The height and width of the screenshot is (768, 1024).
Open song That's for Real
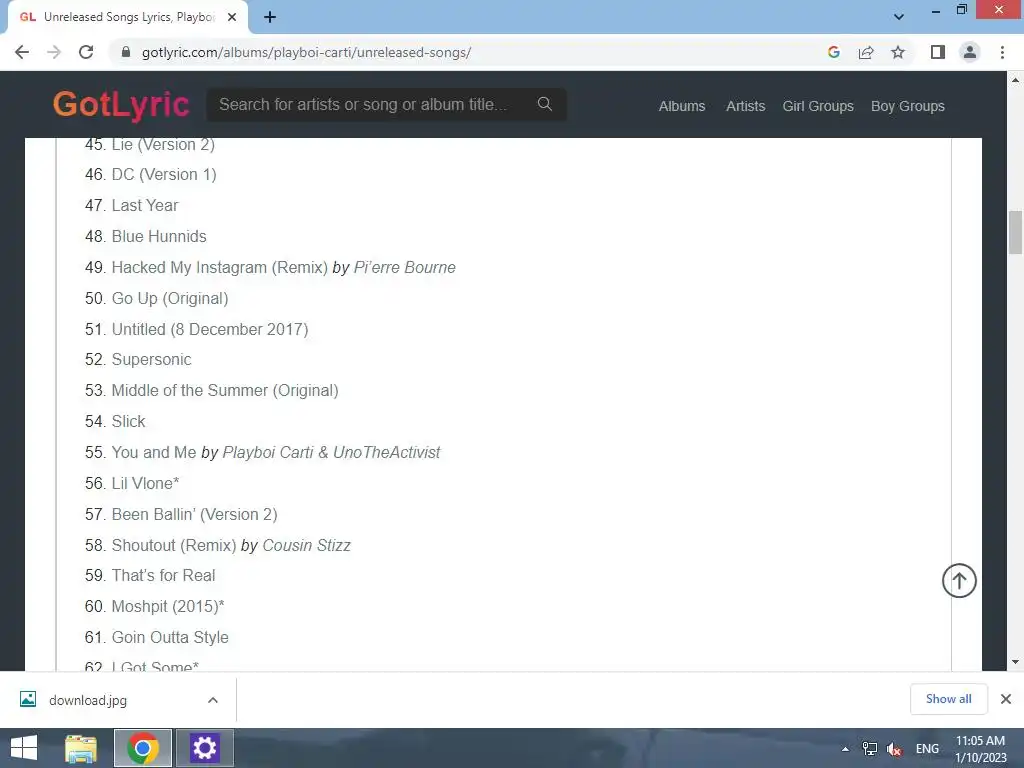click(163, 575)
